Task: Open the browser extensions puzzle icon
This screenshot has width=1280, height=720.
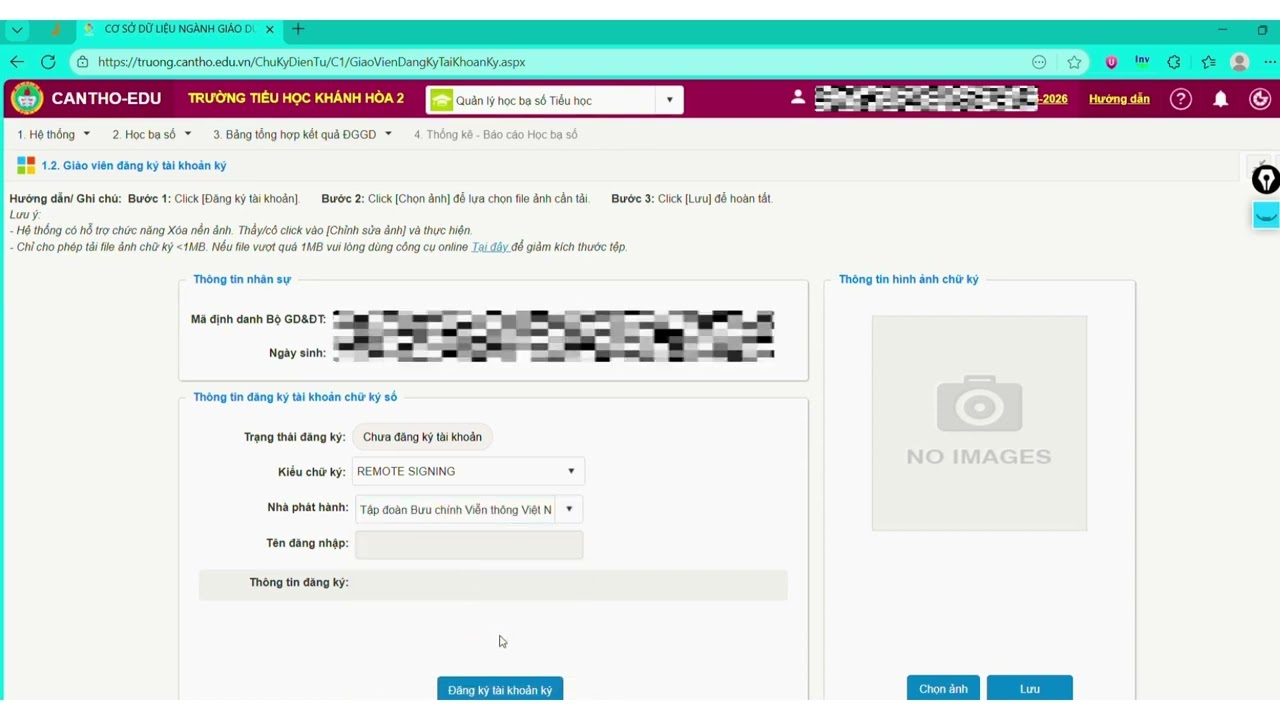Action: (1174, 62)
